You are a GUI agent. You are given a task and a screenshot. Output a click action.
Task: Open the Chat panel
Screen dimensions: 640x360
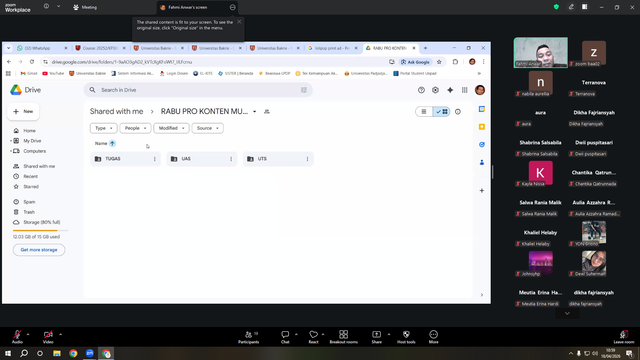(x=285, y=337)
